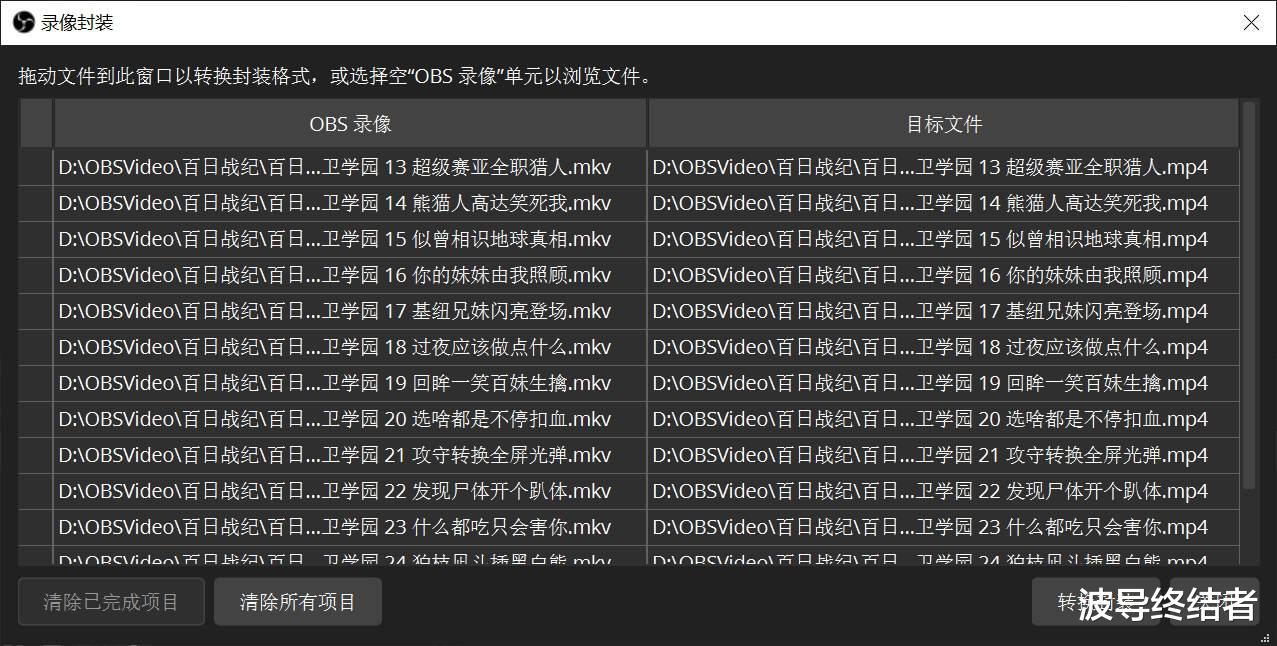Screen dimensions: 1277x646
Task: Select source file 21 攻守转换全屏光弹.mkv
Action: (x=350, y=455)
